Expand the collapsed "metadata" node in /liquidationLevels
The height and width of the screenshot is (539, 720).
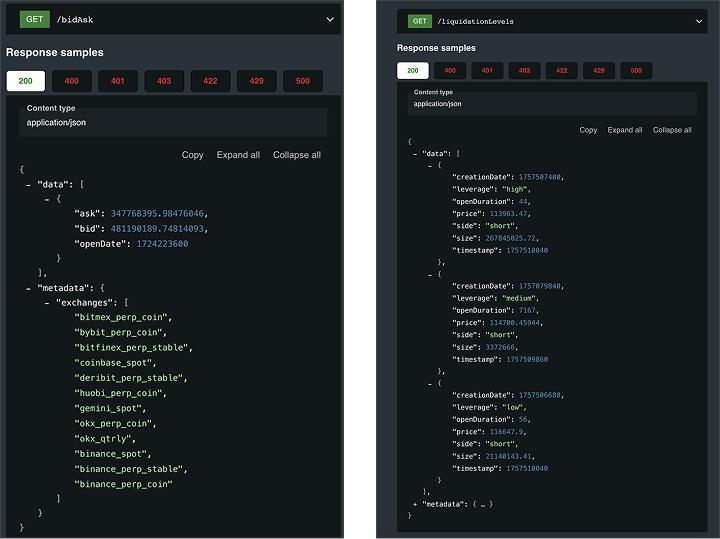pos(415,503)
